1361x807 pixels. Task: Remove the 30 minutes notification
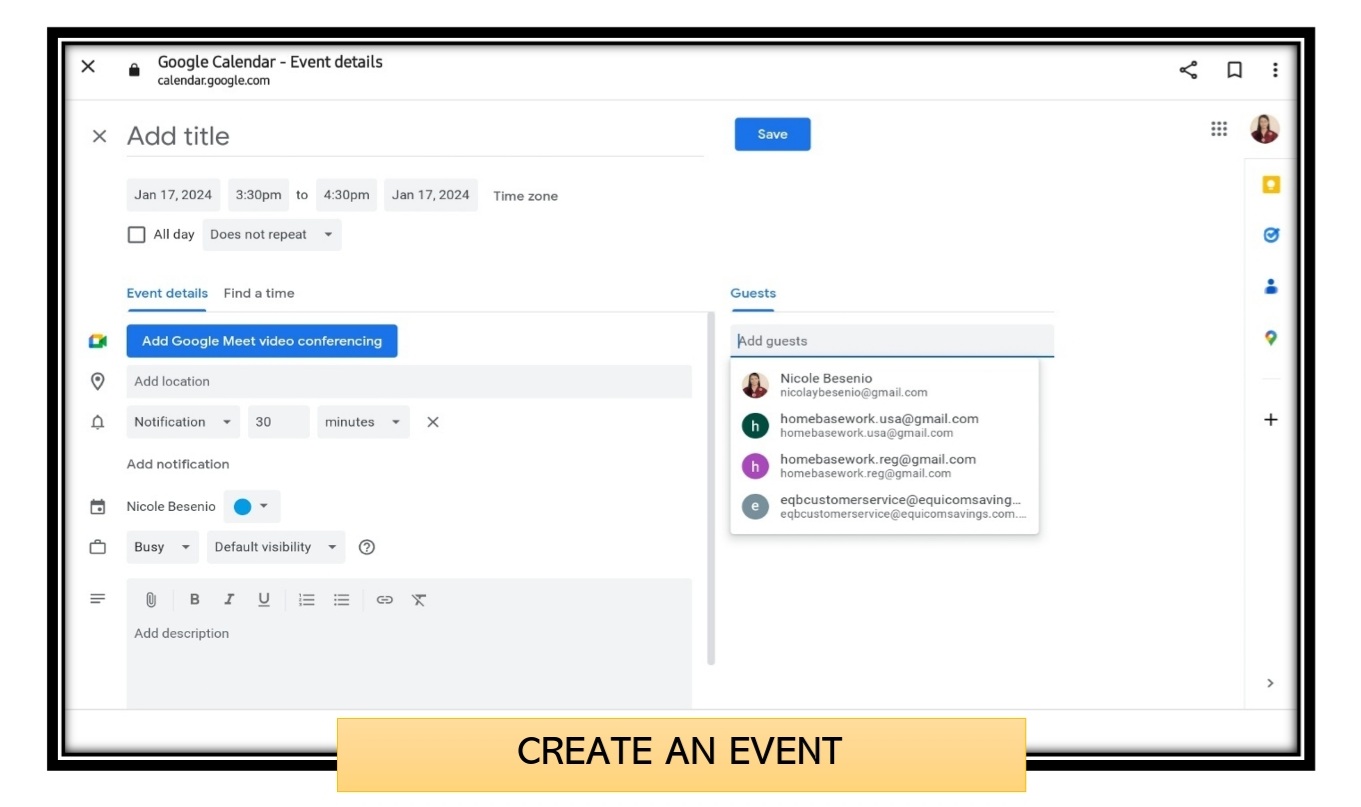tap(433, 422)
